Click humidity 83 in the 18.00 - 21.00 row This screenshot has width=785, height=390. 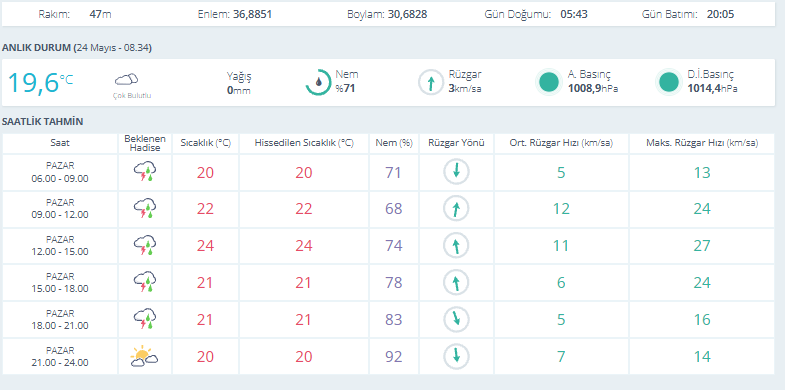(x=394, y=319)
